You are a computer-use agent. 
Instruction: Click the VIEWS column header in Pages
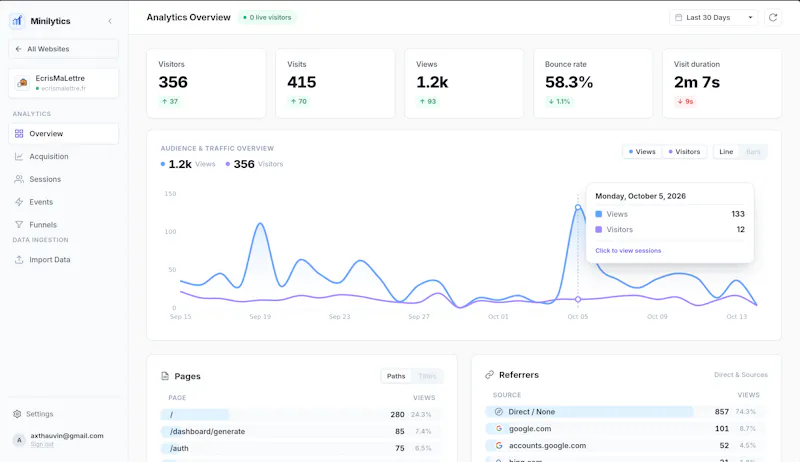pos(424,398)
